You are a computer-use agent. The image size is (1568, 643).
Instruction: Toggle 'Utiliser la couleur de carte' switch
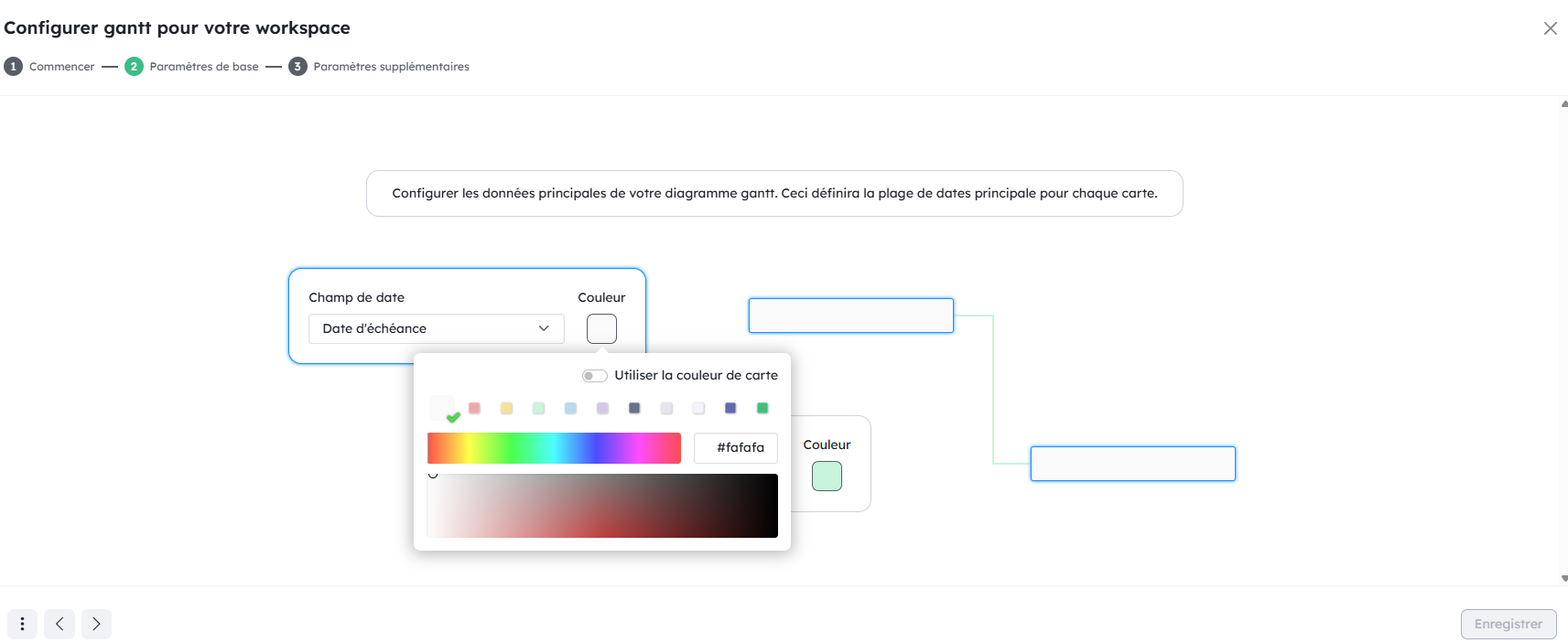pos(594,376)
